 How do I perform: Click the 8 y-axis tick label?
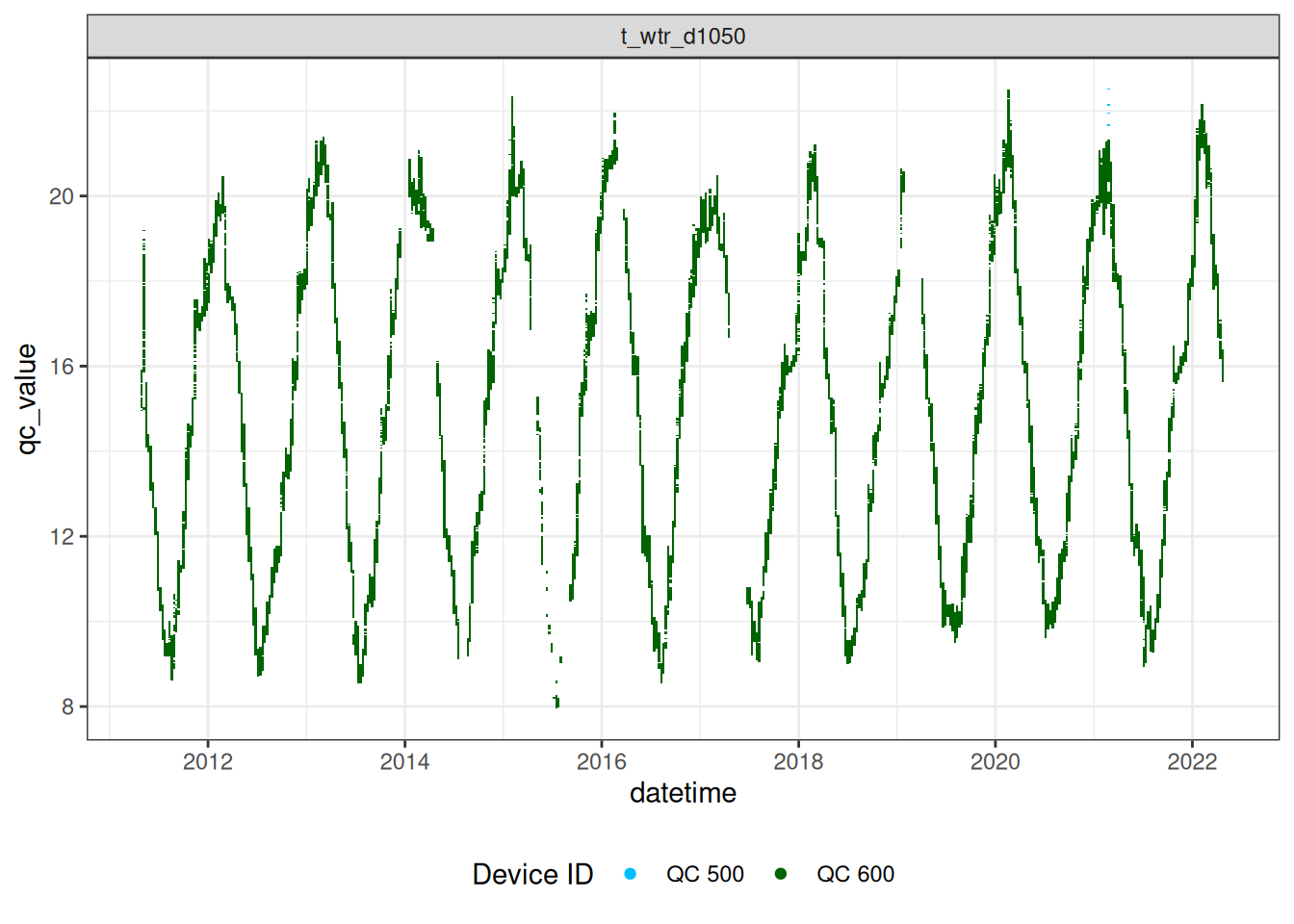tap(67, 706)
